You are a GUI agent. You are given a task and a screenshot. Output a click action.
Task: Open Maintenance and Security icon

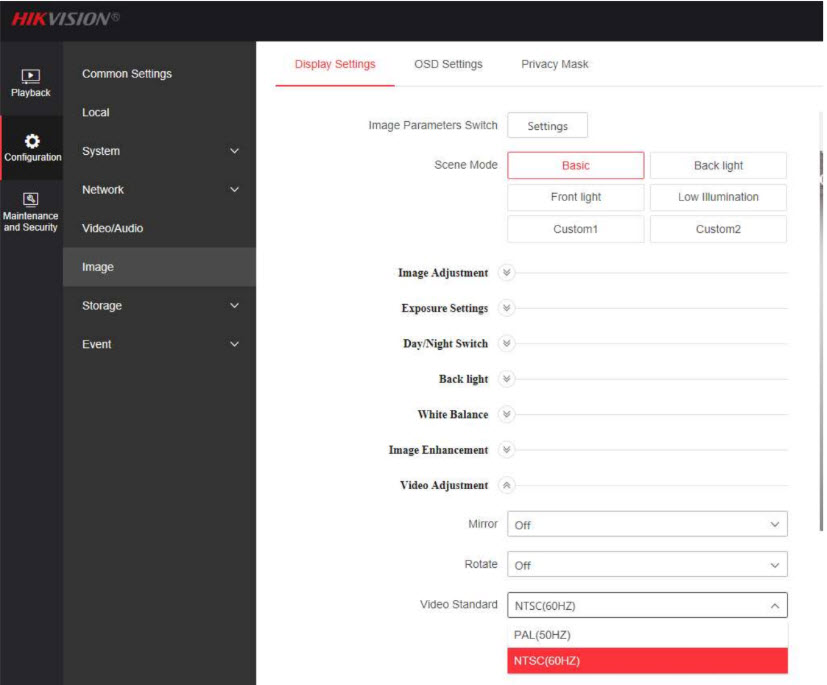[31, 199]
